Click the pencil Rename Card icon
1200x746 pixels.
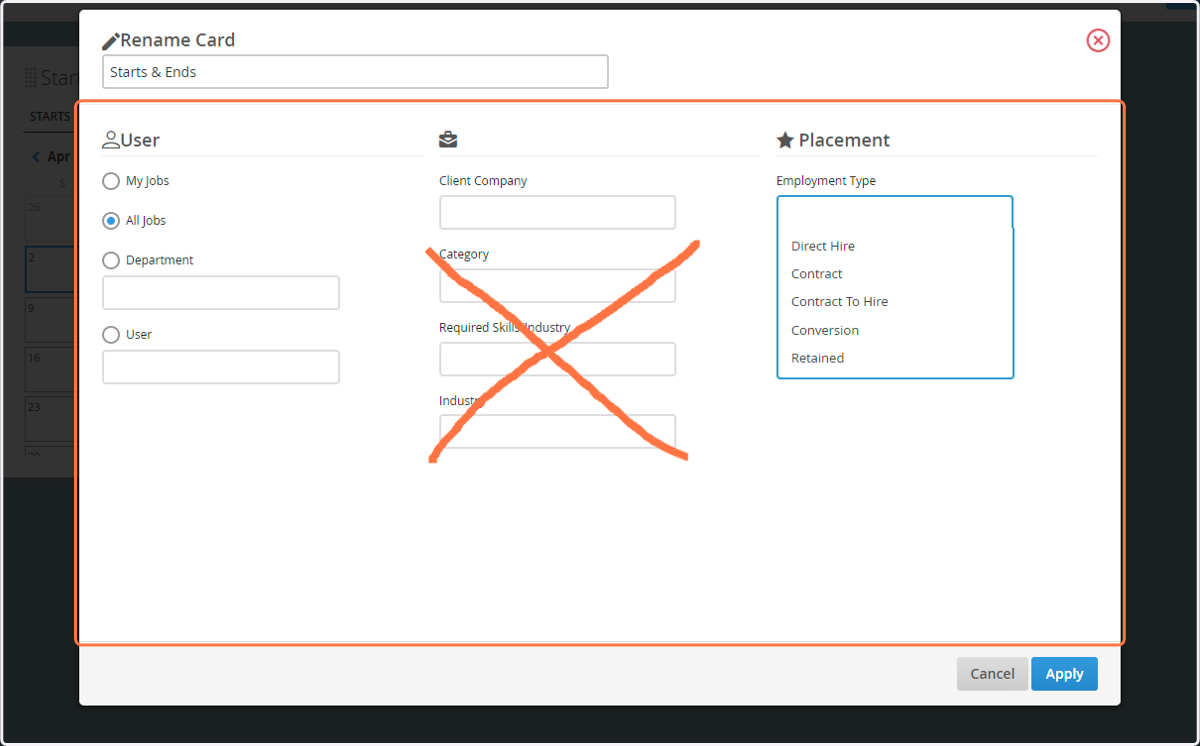[x=110, y=41]
